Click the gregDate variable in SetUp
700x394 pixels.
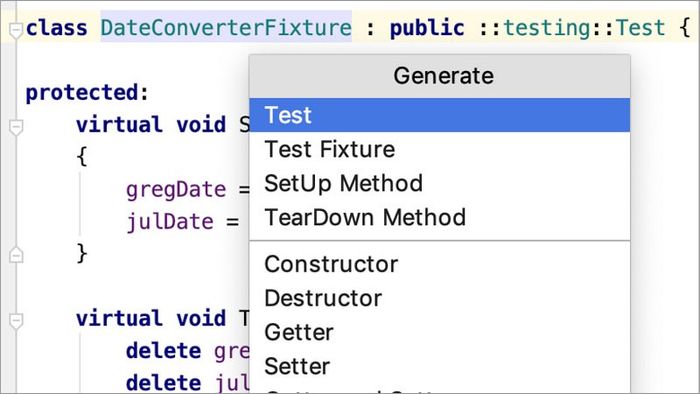click(176, 190)
